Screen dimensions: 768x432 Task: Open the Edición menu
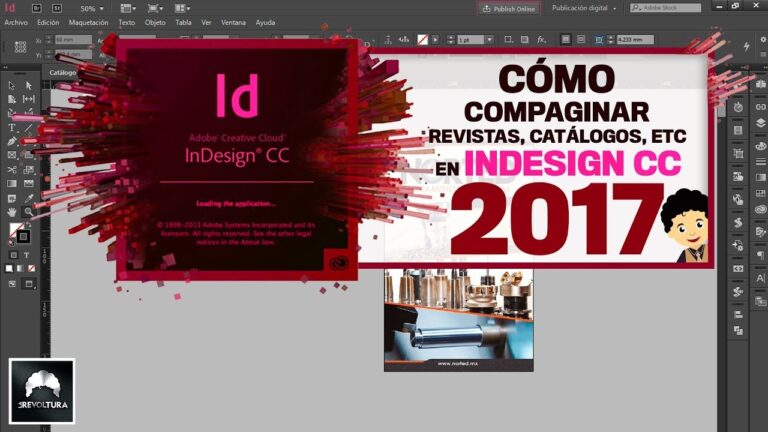tap(48, 23)
